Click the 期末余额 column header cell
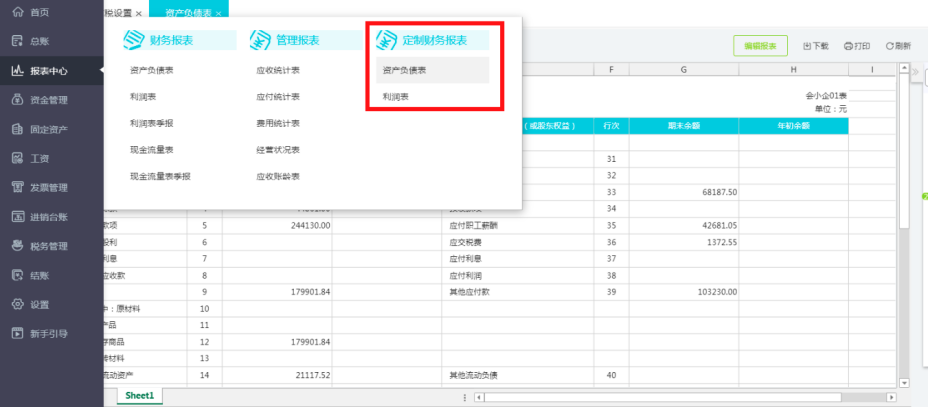 pyautogui.click(x=684, y=126)
